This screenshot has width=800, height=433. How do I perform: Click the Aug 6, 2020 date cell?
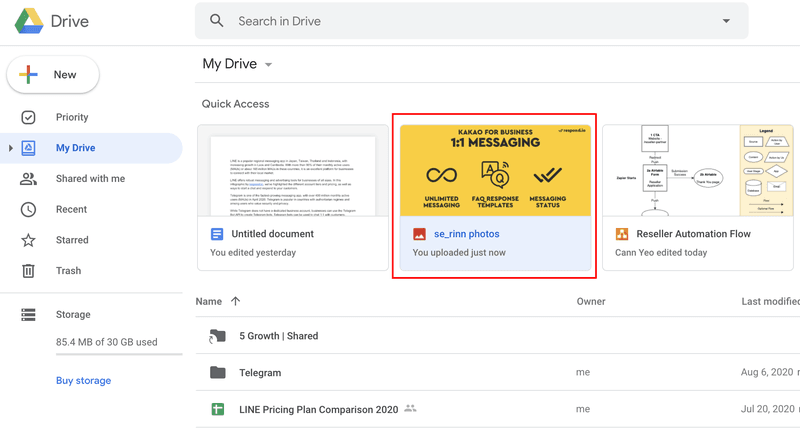coord(767,372)
